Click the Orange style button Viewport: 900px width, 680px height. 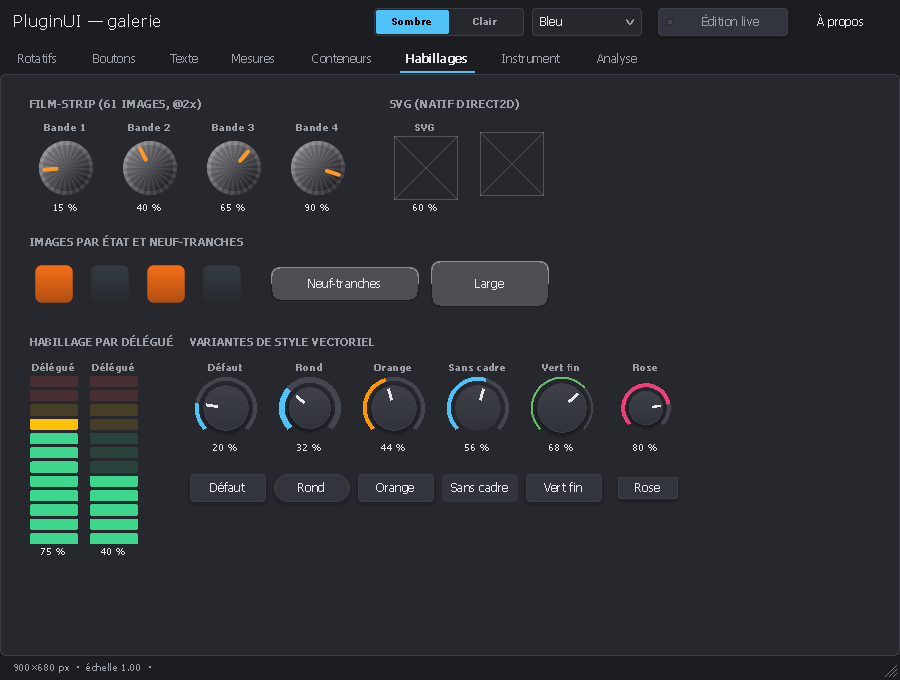point(395,488)
